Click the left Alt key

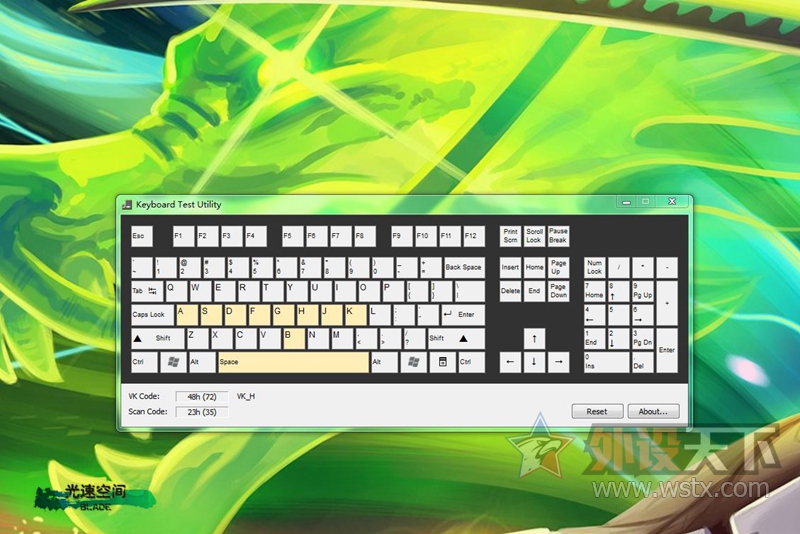[x=202, y=362]
